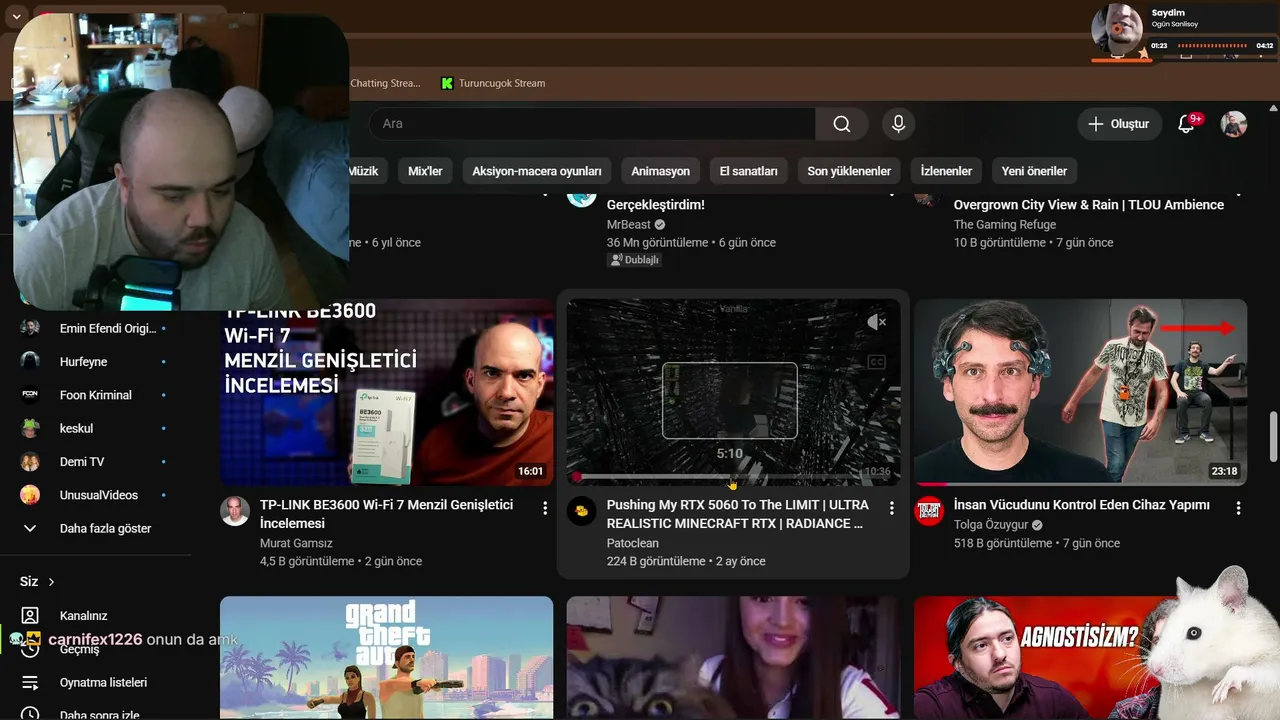Open more options for Pushing My RTX 5060 video
The width and height of the screenshot is (1280, 720).
892,508
